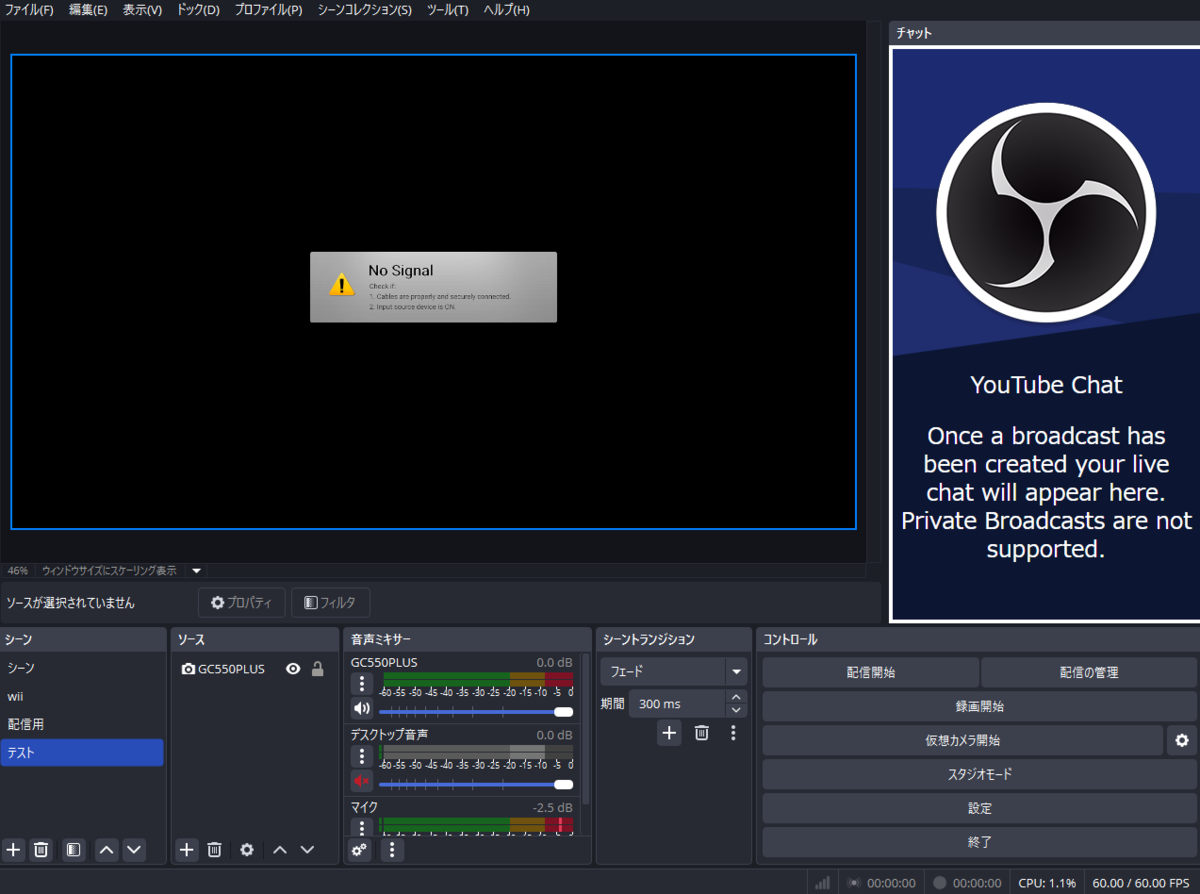
Task: Enter スタジオモード
Action: pyautogui.click(x=980, y=774)
